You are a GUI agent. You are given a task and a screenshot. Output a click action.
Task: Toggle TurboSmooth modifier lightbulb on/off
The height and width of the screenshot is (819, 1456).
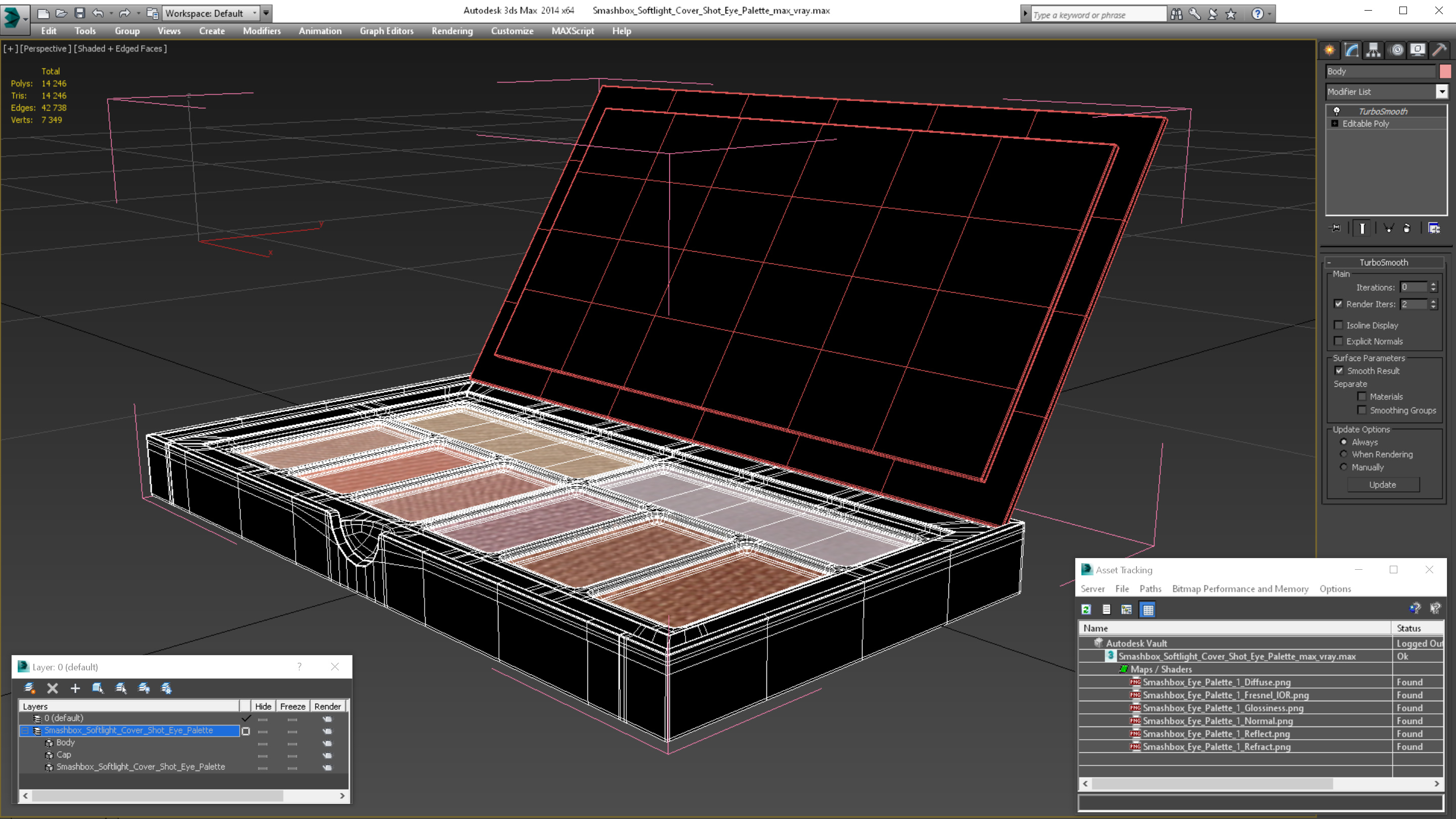[x=1337, y=111]
